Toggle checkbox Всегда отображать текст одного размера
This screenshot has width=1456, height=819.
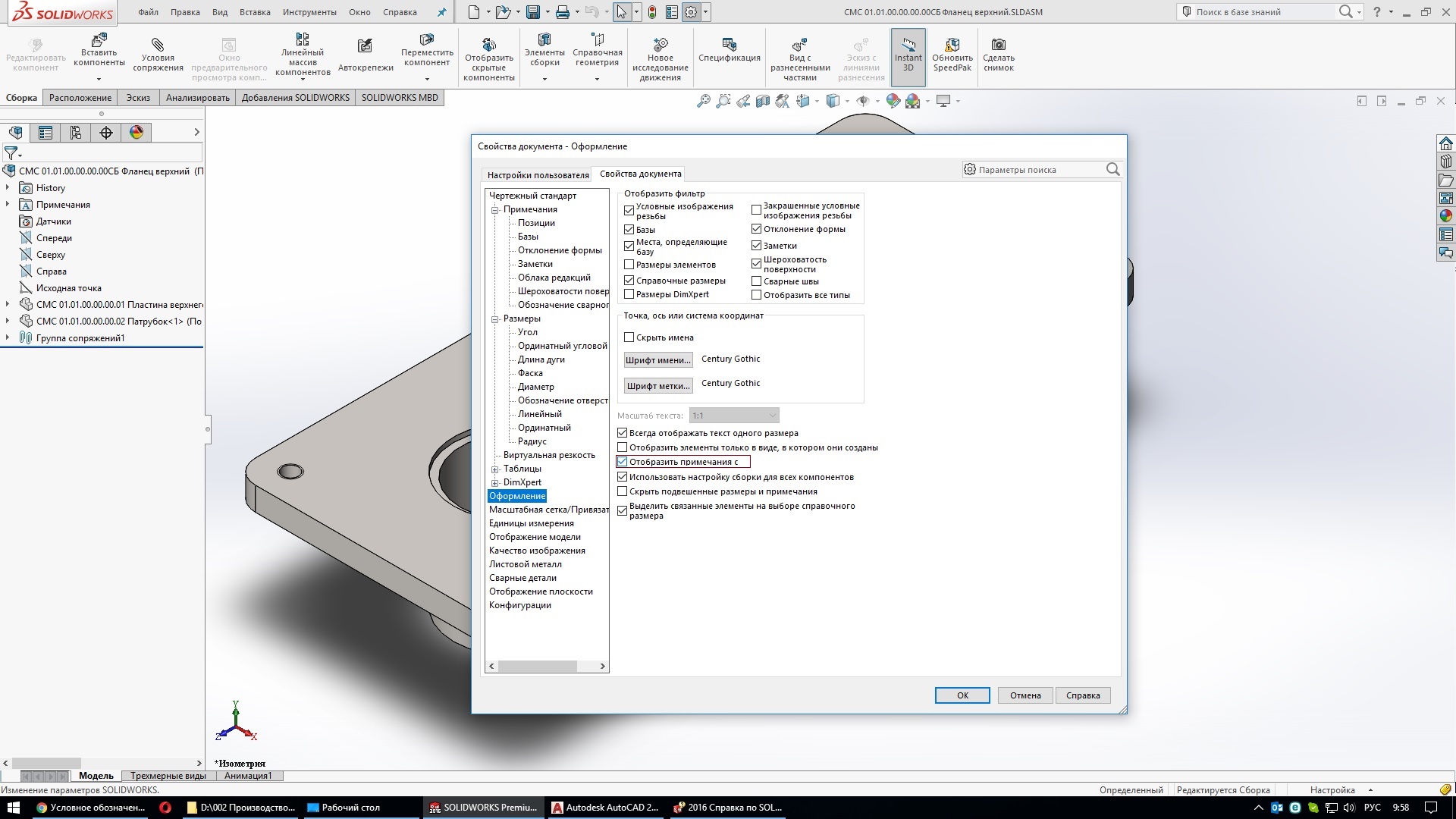622,432
